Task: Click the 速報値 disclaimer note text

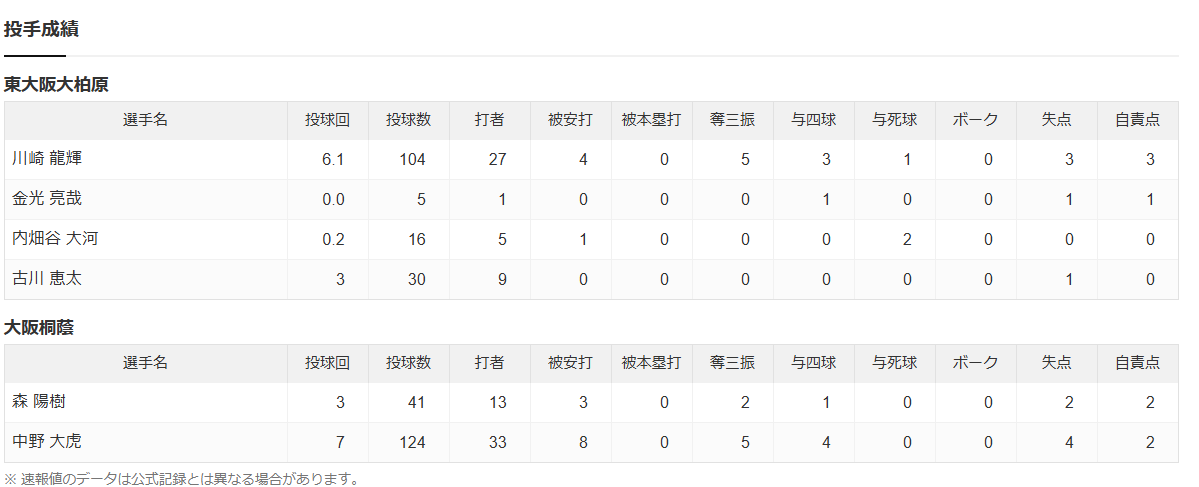Action: [x=181, y=479]
